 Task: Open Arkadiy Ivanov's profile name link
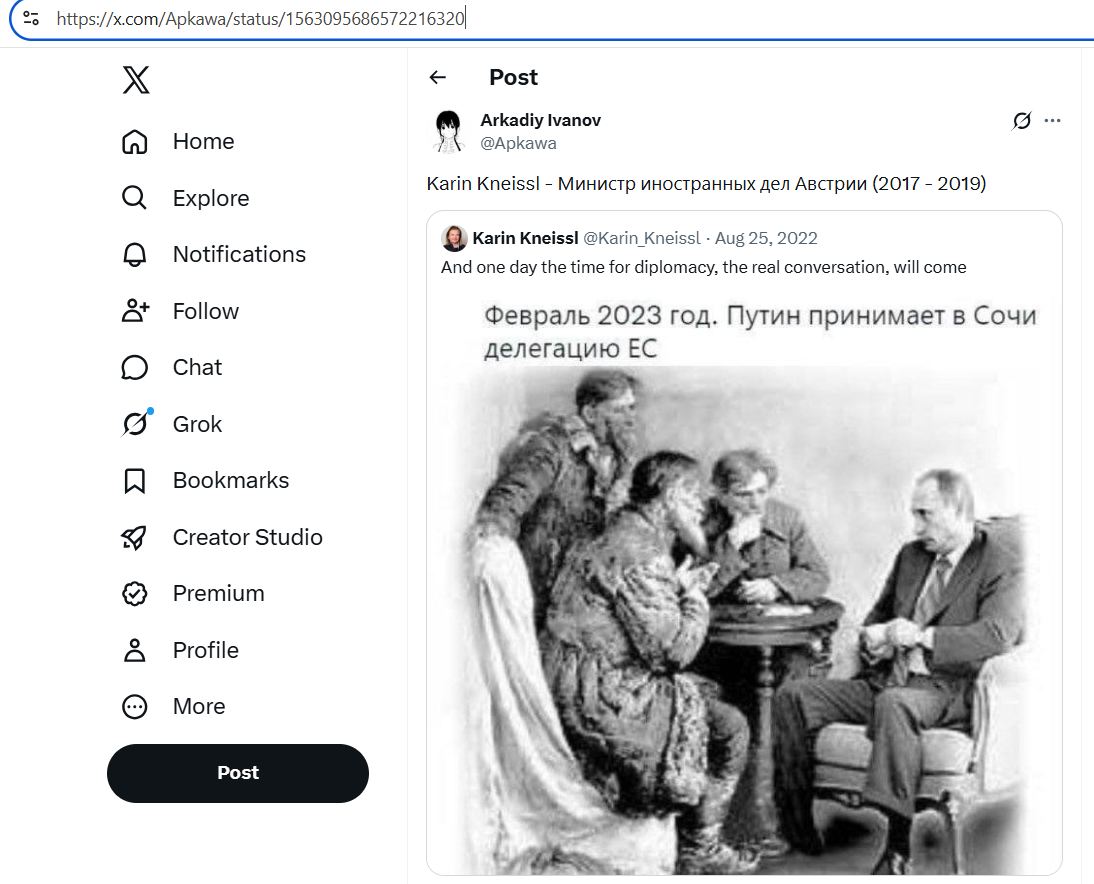[x=541, y=120]
